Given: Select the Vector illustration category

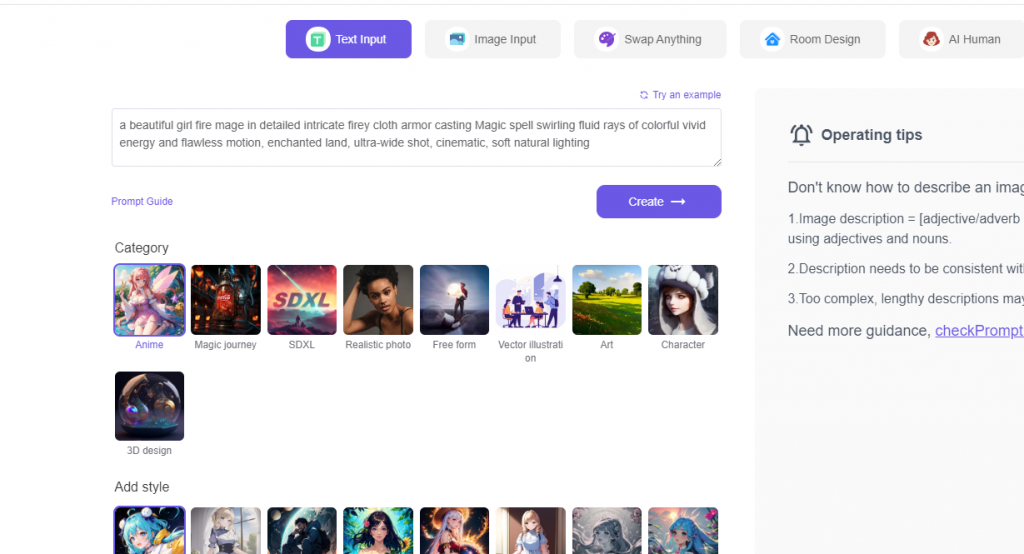Looking at the screenshot, I should 530,300.
